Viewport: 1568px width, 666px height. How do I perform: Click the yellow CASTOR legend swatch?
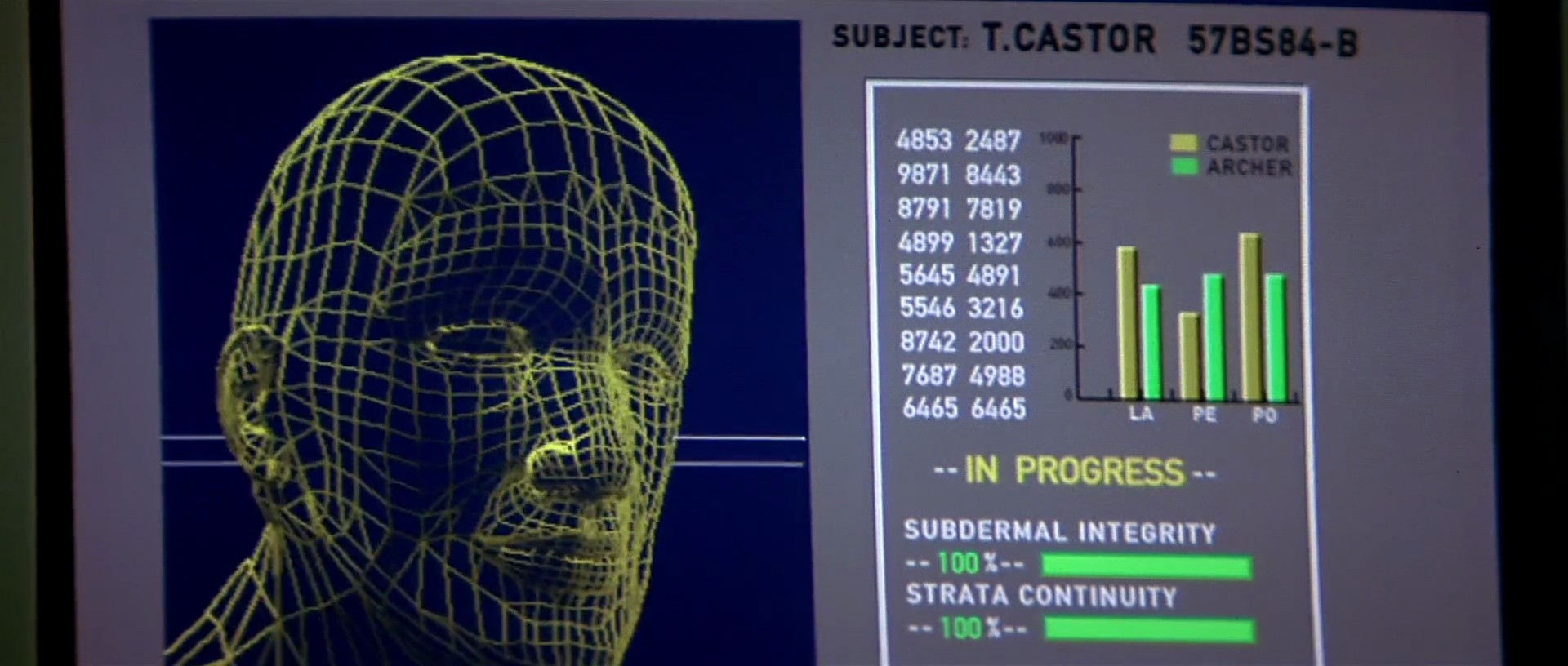click(1183, 143)
